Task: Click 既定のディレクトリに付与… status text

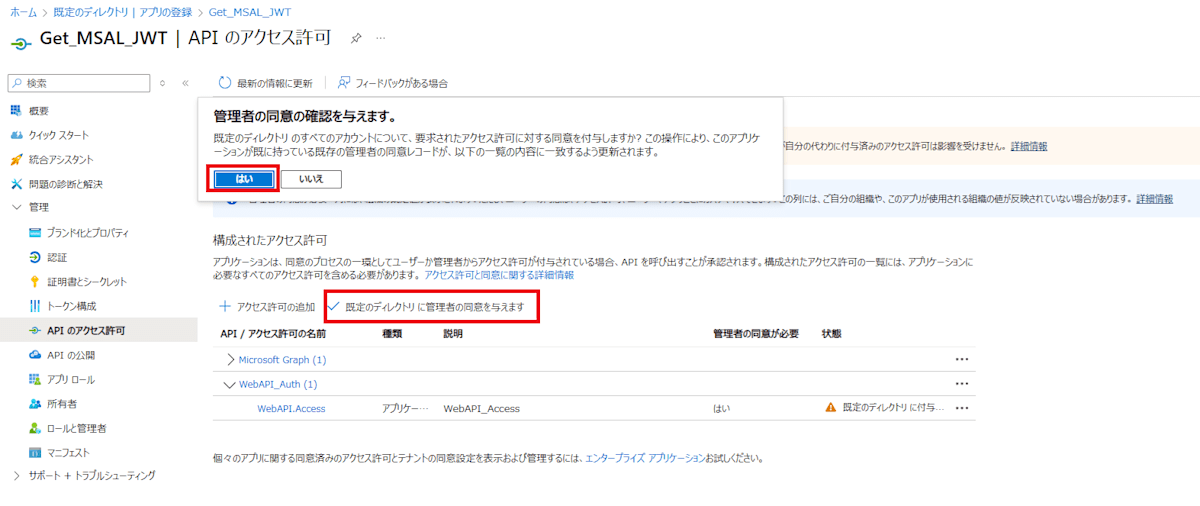Action: click(x=893, y=408)
